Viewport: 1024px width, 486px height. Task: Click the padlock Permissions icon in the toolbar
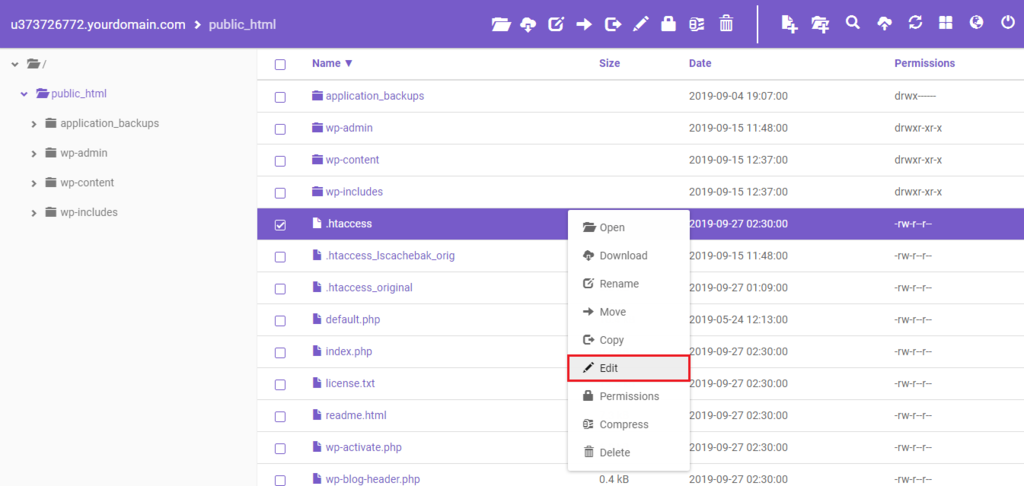click(x=668, y=23)
